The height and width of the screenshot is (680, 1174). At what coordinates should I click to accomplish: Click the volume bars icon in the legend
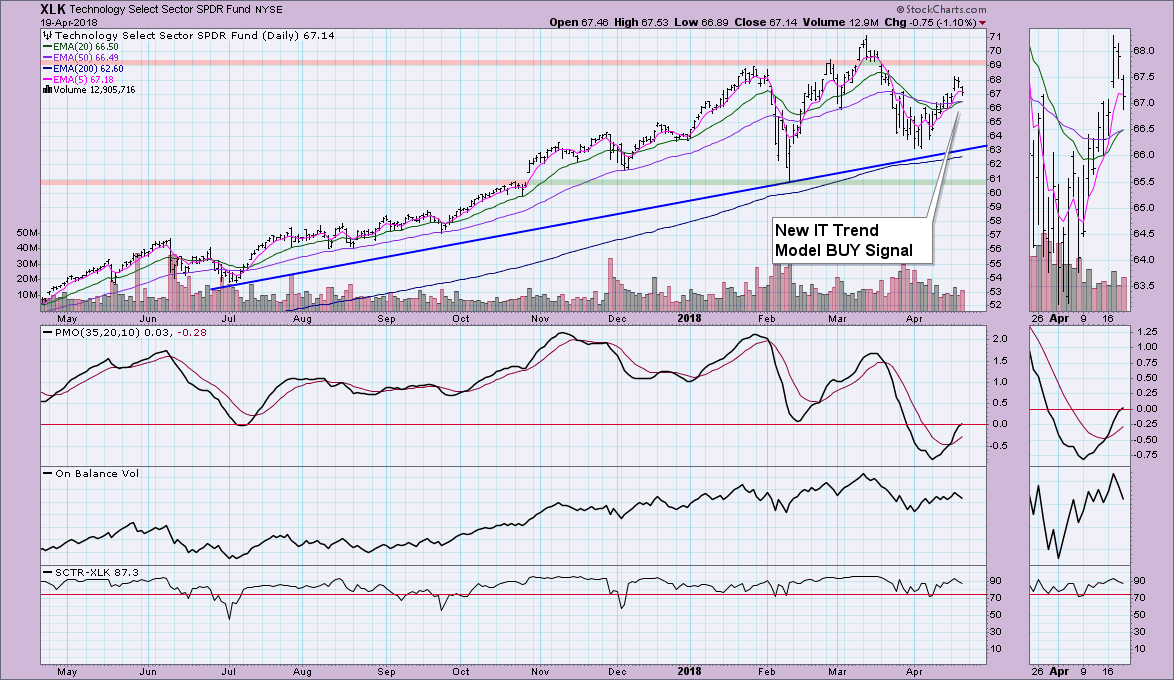pos(47,90)
